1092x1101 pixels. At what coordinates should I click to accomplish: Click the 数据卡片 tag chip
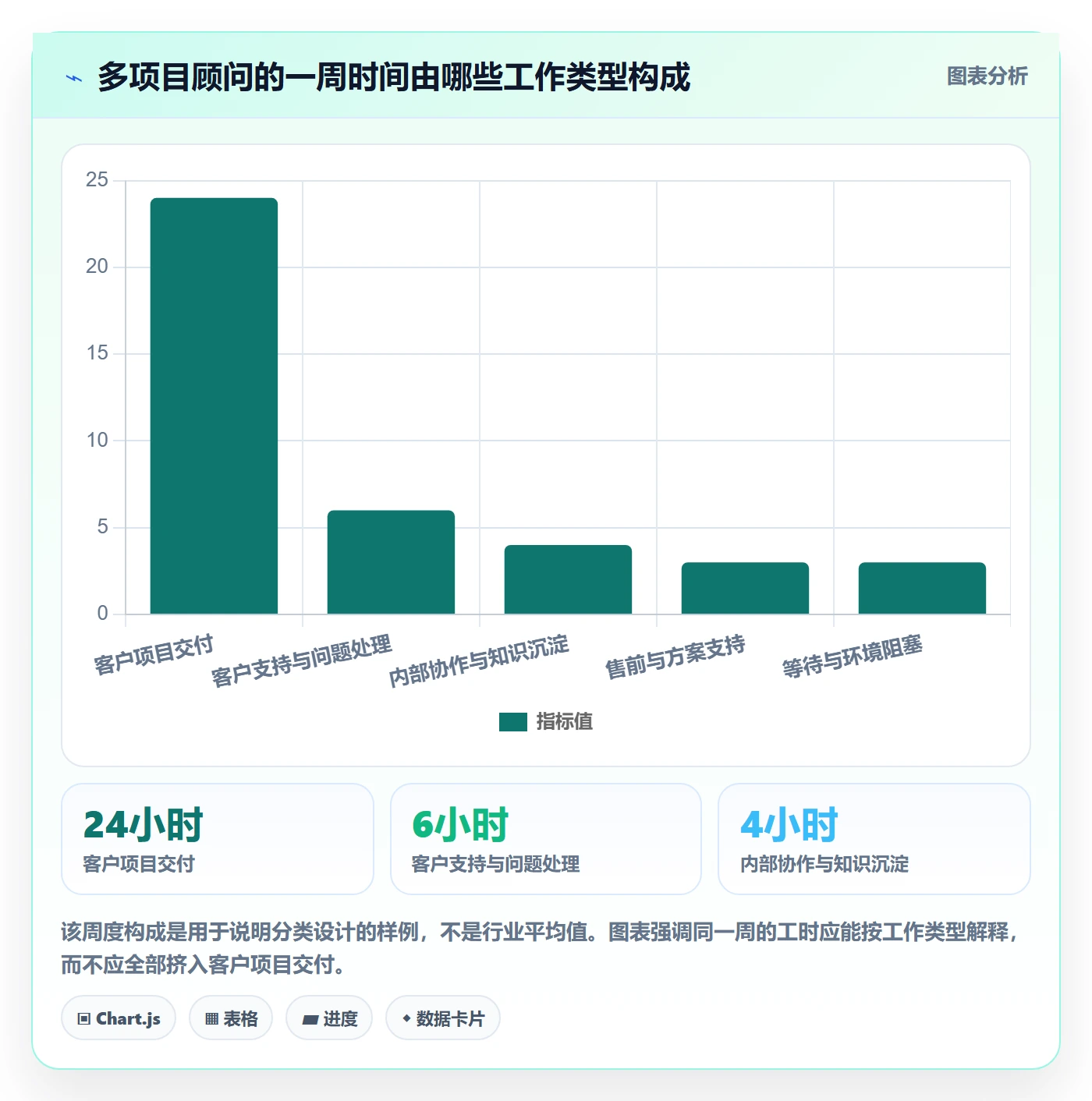(x=443, y=1018)
